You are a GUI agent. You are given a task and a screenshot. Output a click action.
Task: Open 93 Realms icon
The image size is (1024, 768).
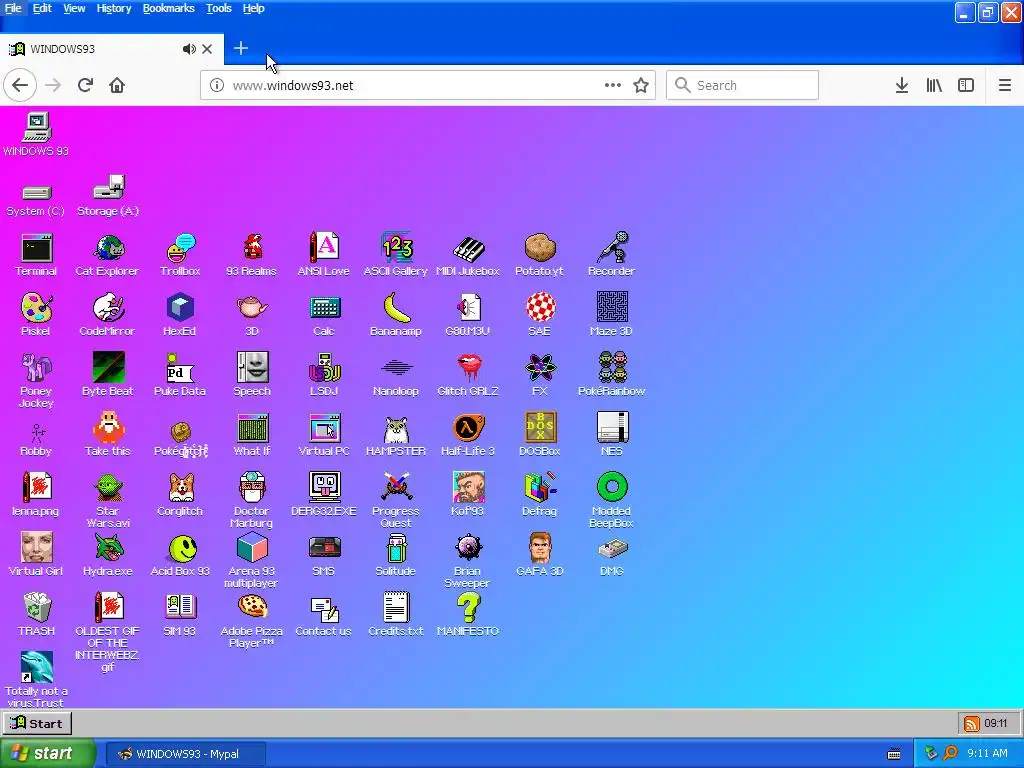[x=251, y=255]
